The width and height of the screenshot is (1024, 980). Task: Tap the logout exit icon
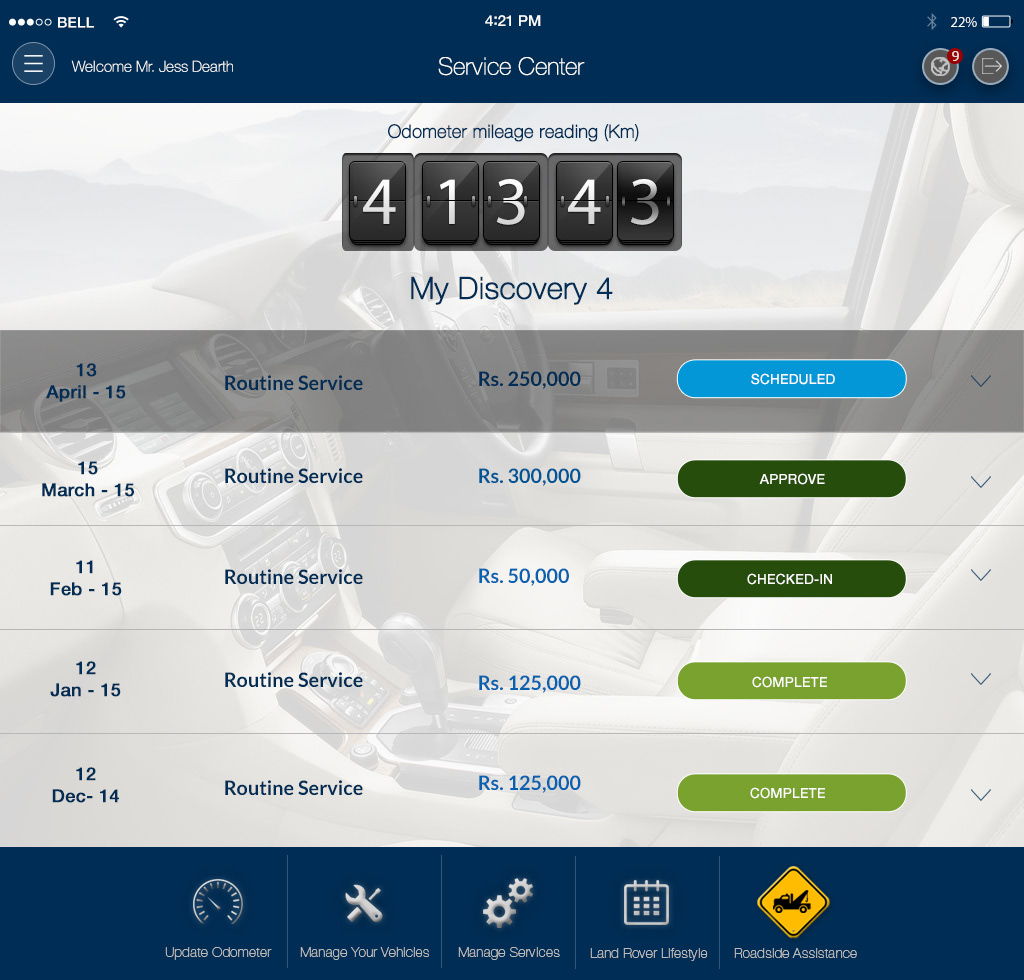[x=990, y=66]
